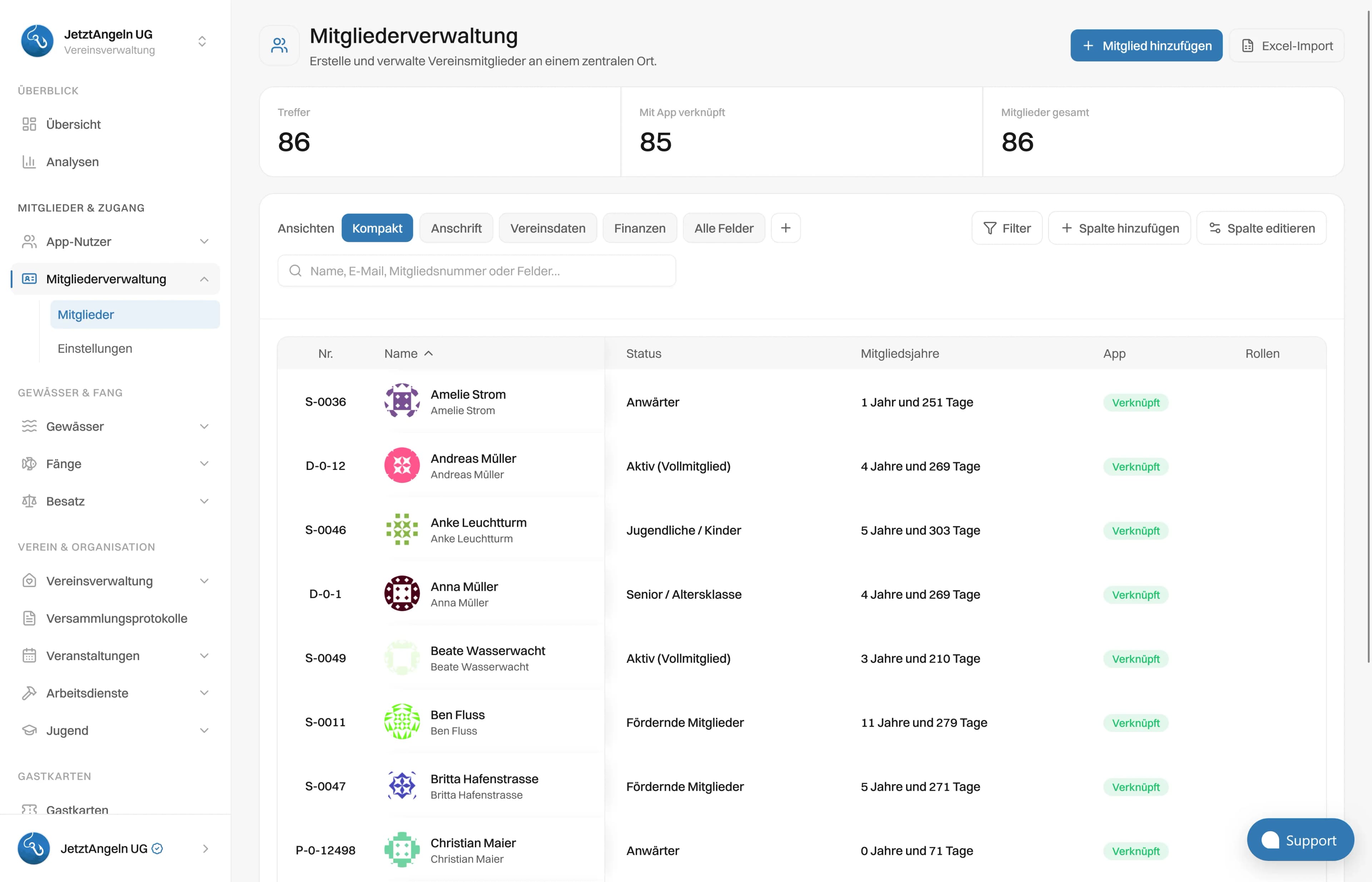Click the Besatz scales icon

(29, 501)
